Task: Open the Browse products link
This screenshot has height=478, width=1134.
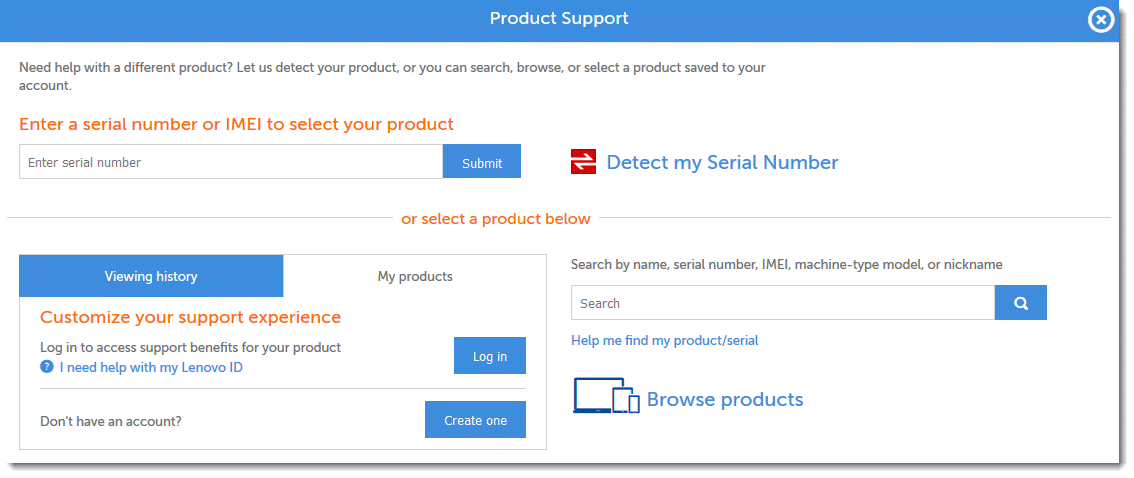Action: (x=725, y=399)
